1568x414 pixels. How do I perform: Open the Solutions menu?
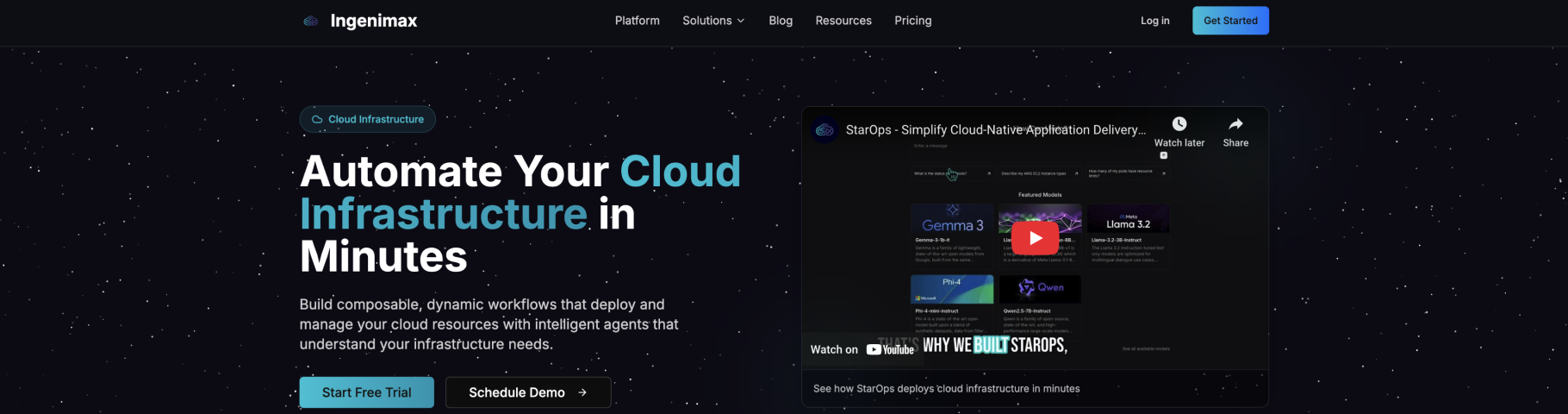coord(707,21)
